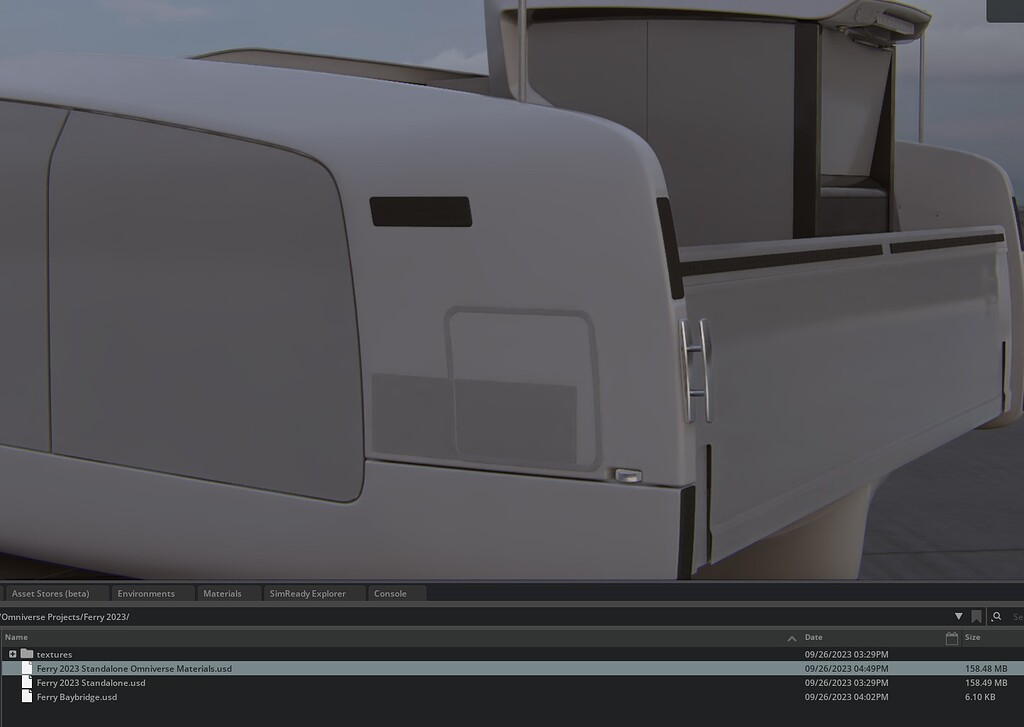Click the search magnifier icon
This screenshot has width=1024, height=727.
pos(996,617)
